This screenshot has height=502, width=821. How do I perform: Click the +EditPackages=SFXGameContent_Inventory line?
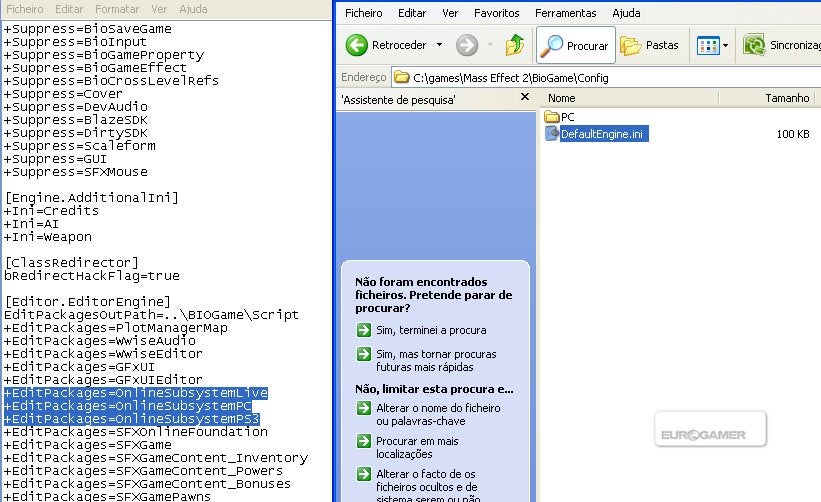(x=156, y=458)
